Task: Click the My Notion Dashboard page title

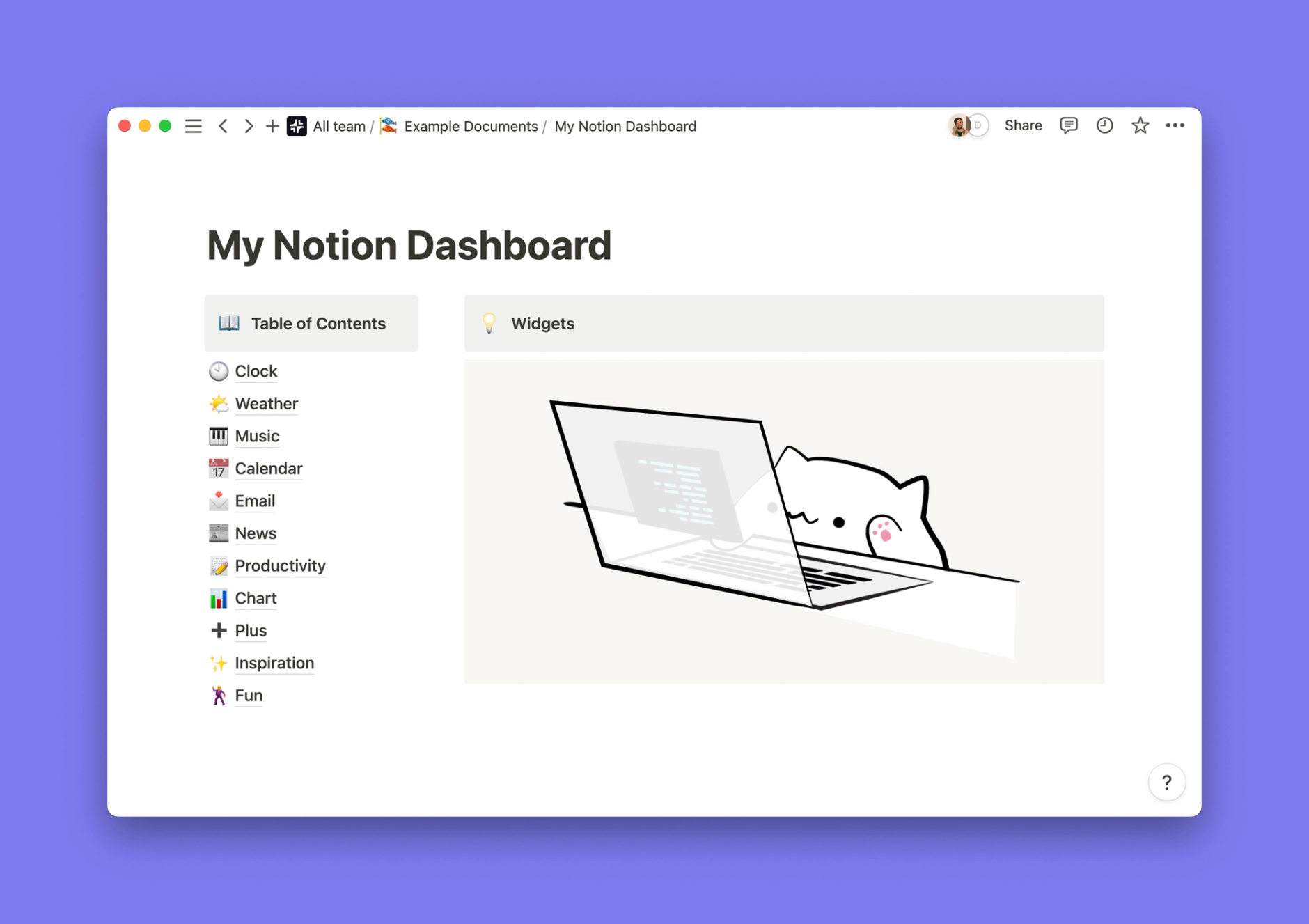Action: (409, 246)
